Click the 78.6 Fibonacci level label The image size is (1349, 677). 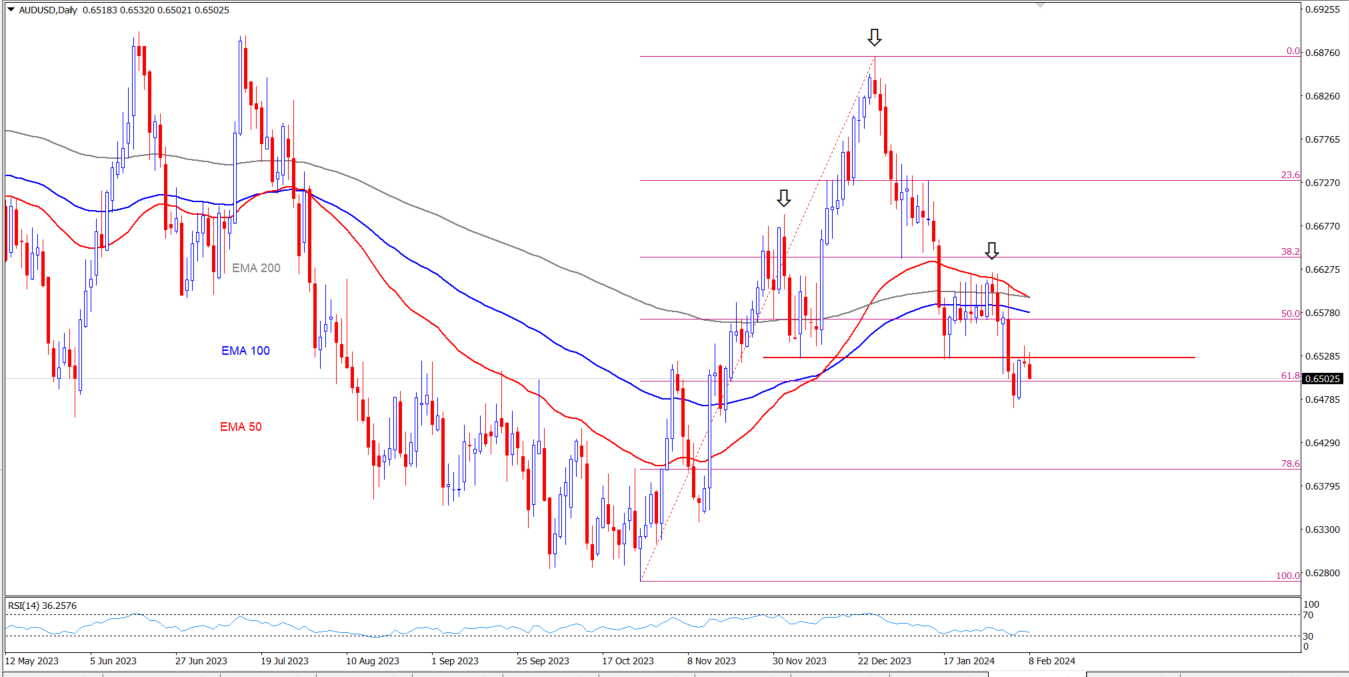[1289, 464]
